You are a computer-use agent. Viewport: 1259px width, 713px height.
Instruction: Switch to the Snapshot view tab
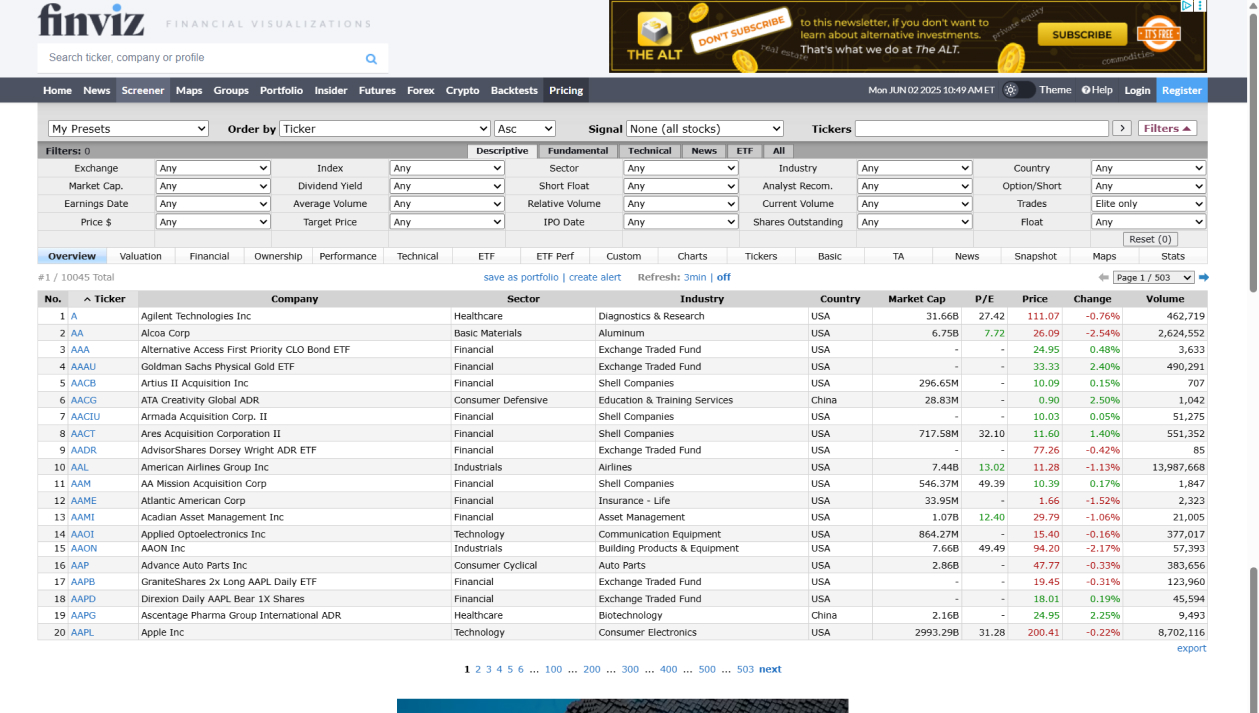(x=1035, y=256)
